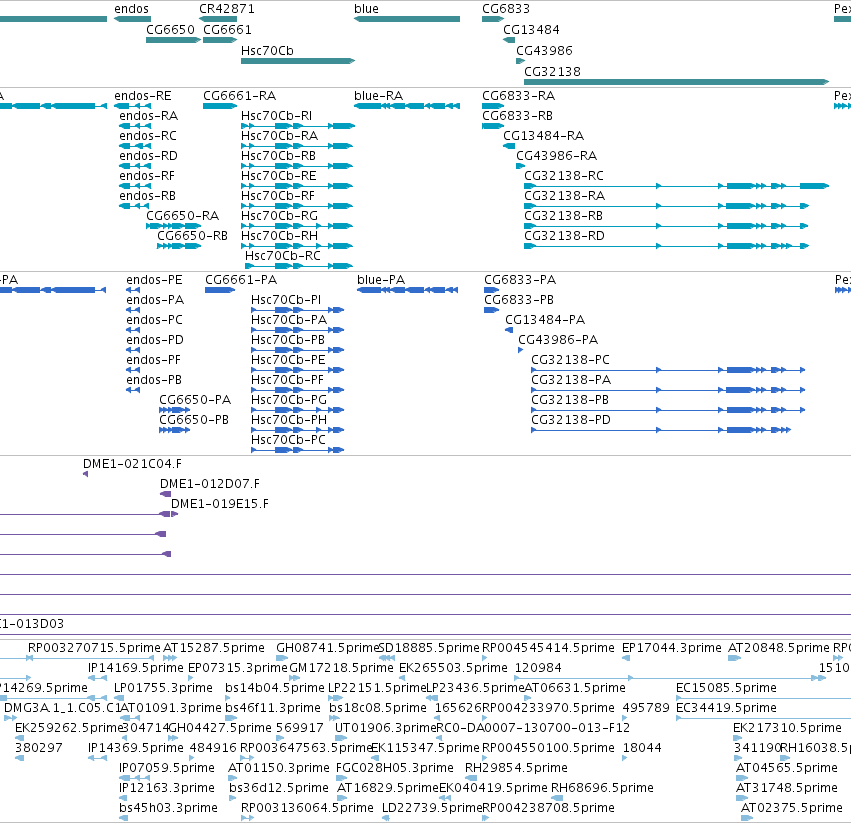Open EST EC15085.5prime
The image size is (851, 823).
(726, 688)
